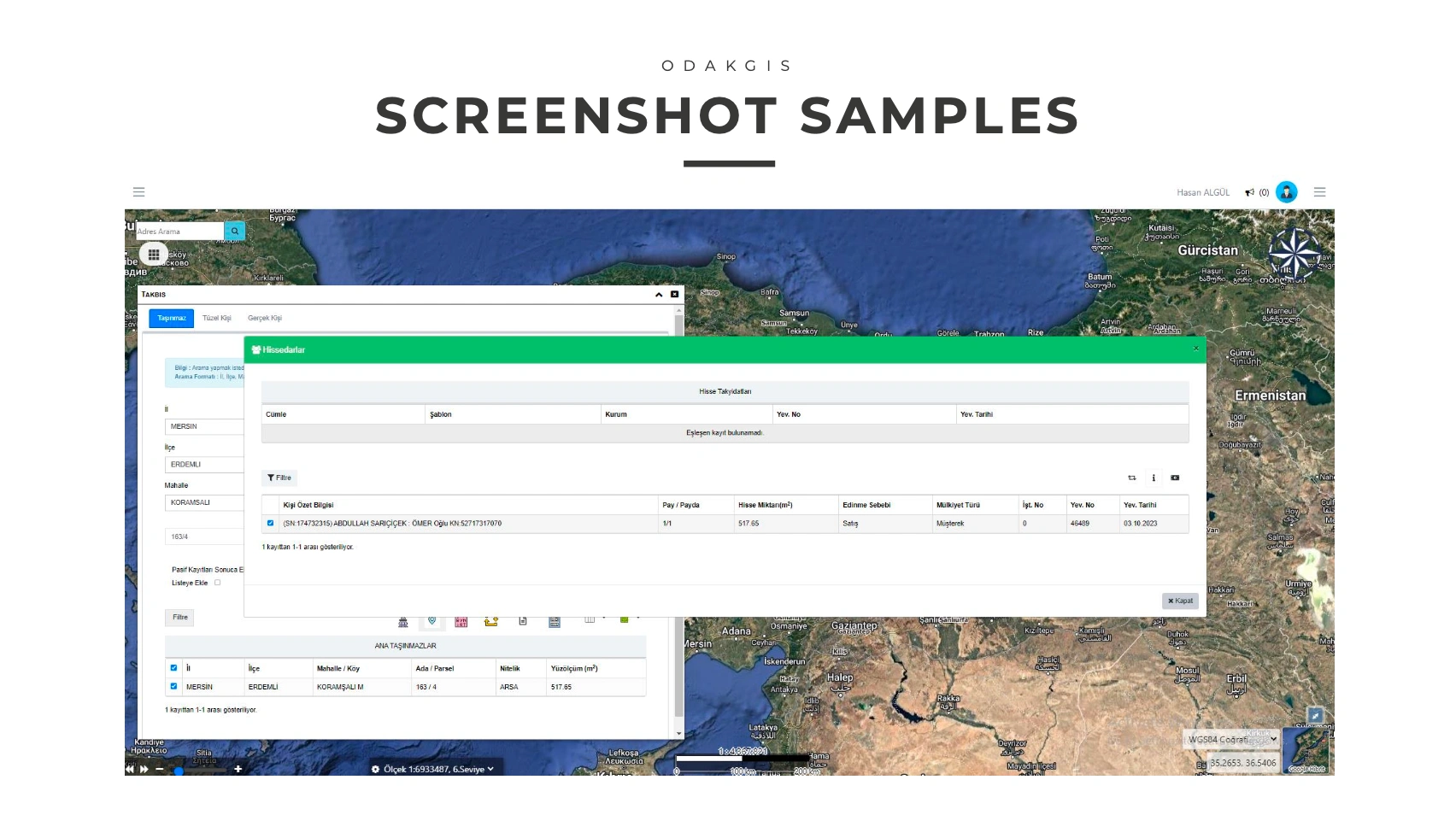Collapse the TAKBİS panel with chevron
Viewport: 1456px width, 815px height.
click(x=659, y=295)
